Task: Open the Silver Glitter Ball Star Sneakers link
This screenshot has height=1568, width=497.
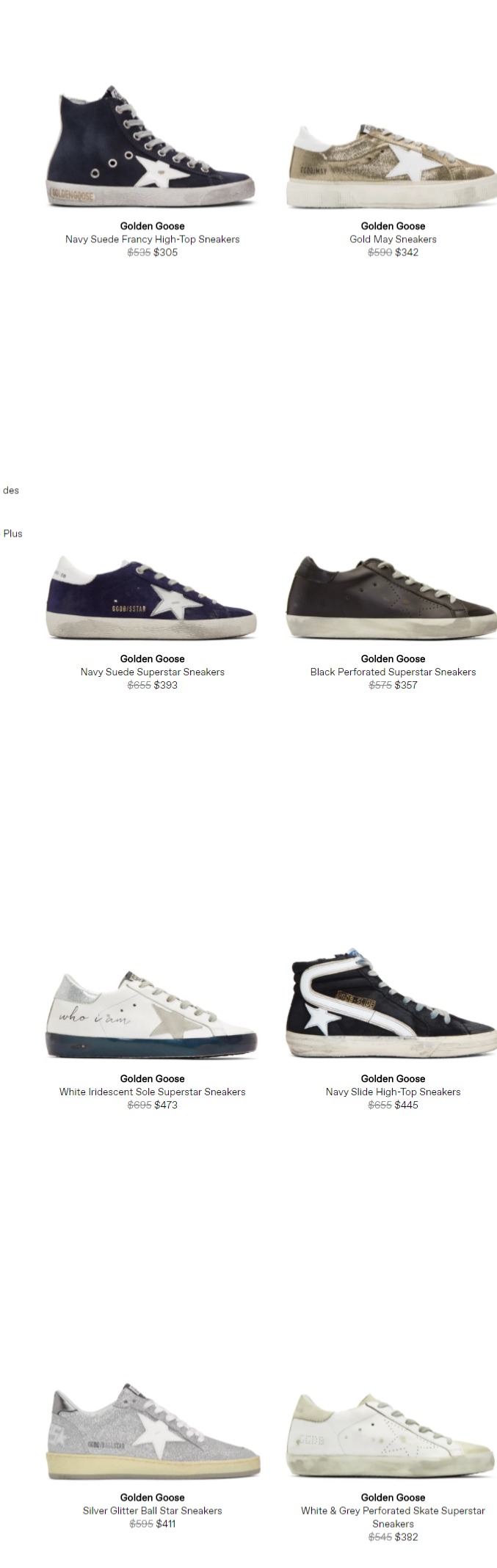Action: pyautogui.click(x=152, y=1511)
